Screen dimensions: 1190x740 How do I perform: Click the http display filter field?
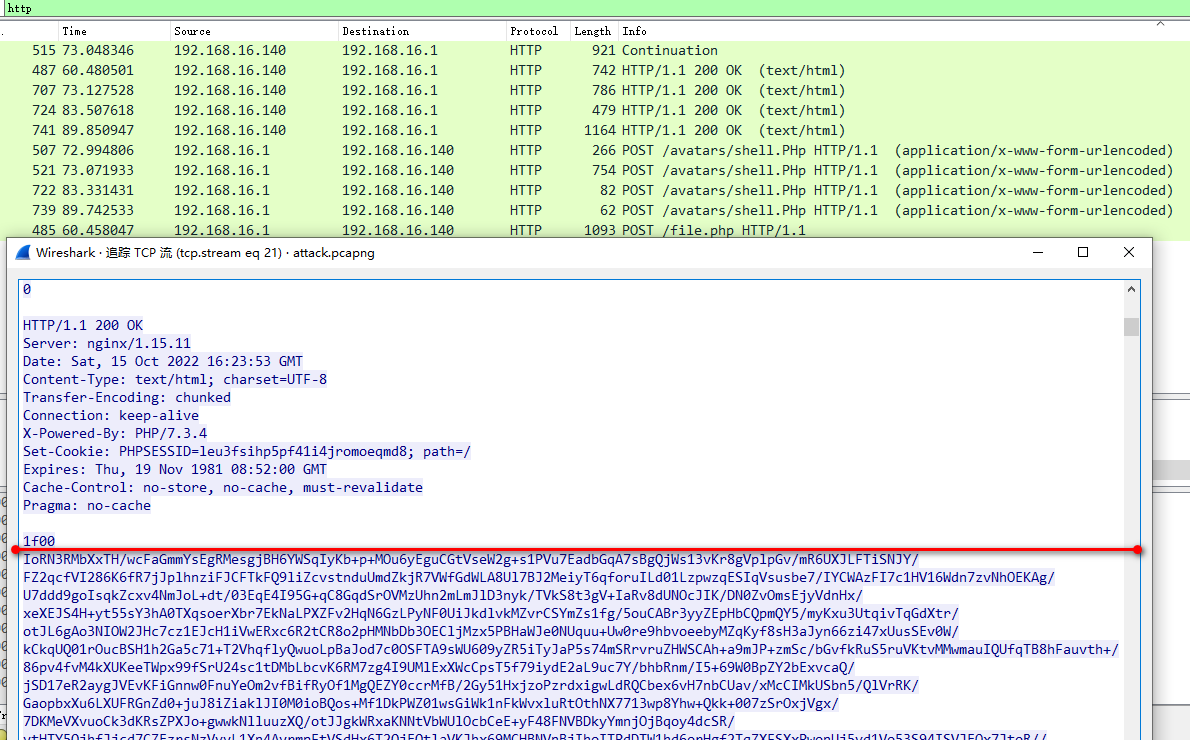[x=595, y=8]
